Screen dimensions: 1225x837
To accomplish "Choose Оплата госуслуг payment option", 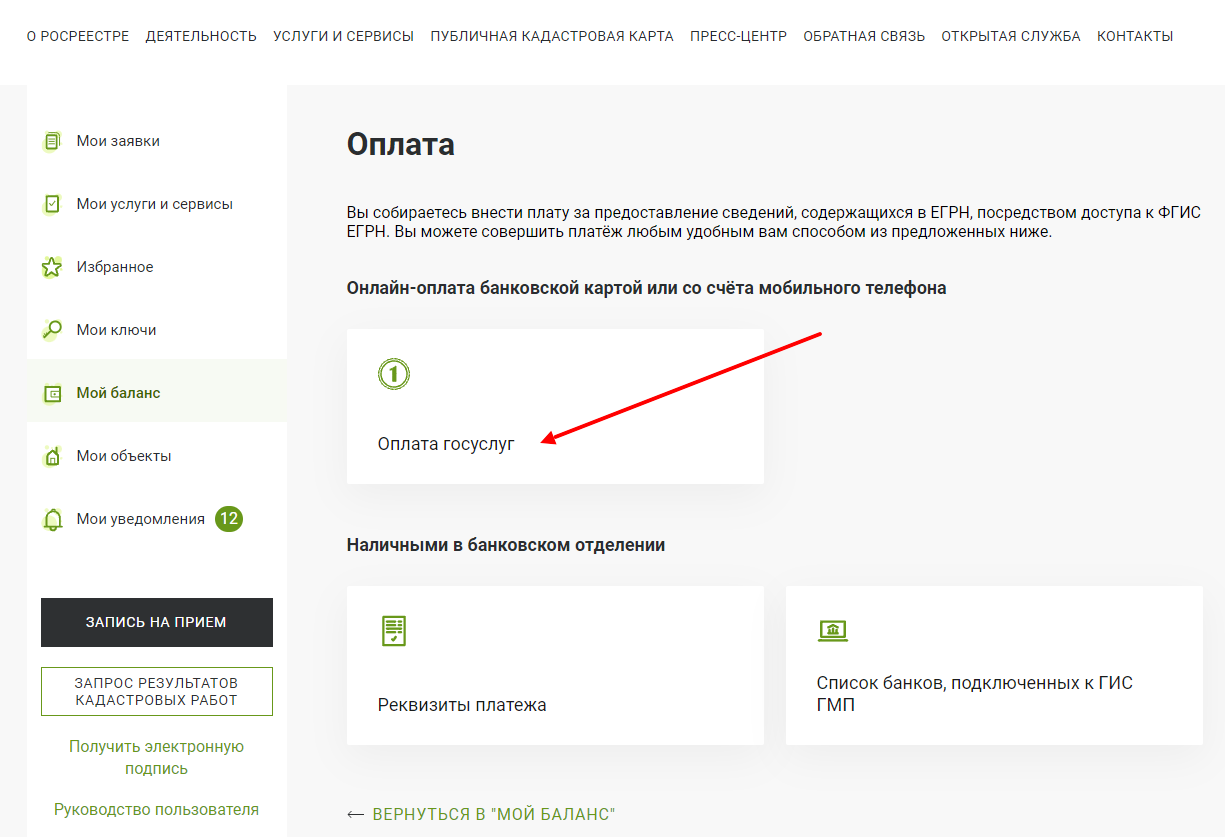I will (x=555, y=407).
